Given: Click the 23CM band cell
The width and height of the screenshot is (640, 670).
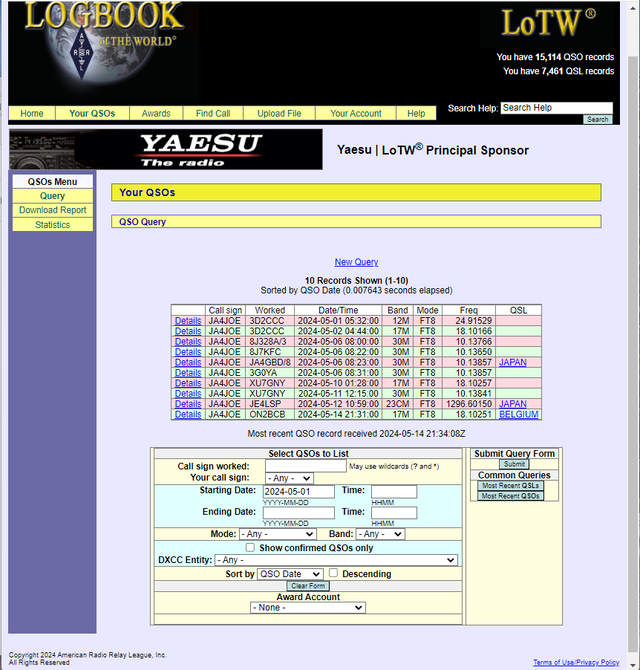Looking at the screenshot, I should pyautogui.click(x=398, y=404).
